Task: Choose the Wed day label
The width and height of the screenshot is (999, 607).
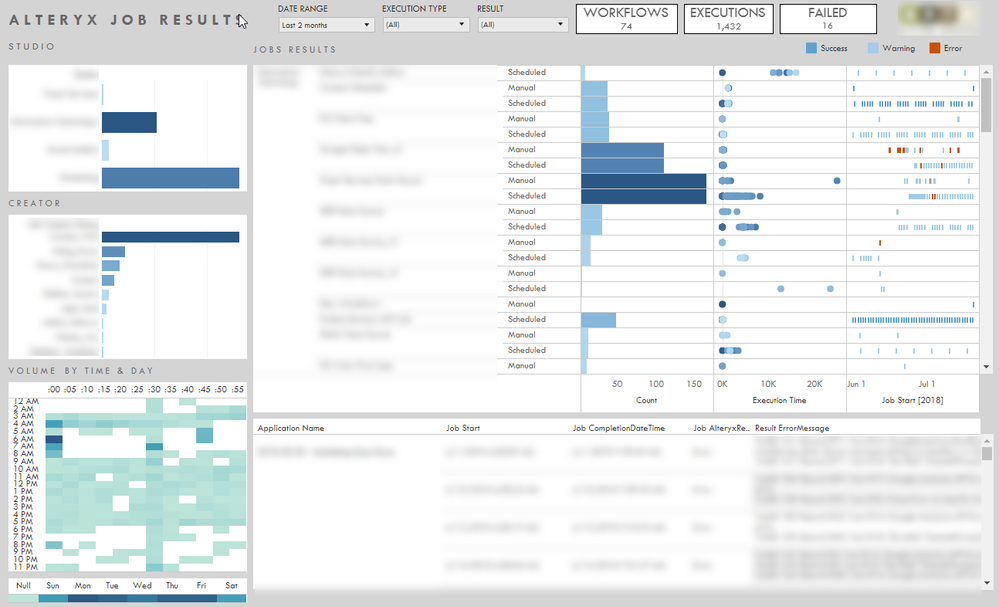Action: [142, 585]
